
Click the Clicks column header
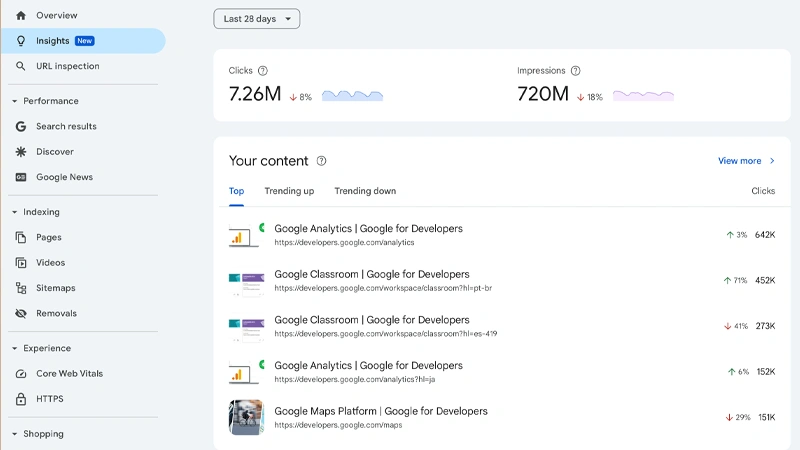tap(763, 191)
